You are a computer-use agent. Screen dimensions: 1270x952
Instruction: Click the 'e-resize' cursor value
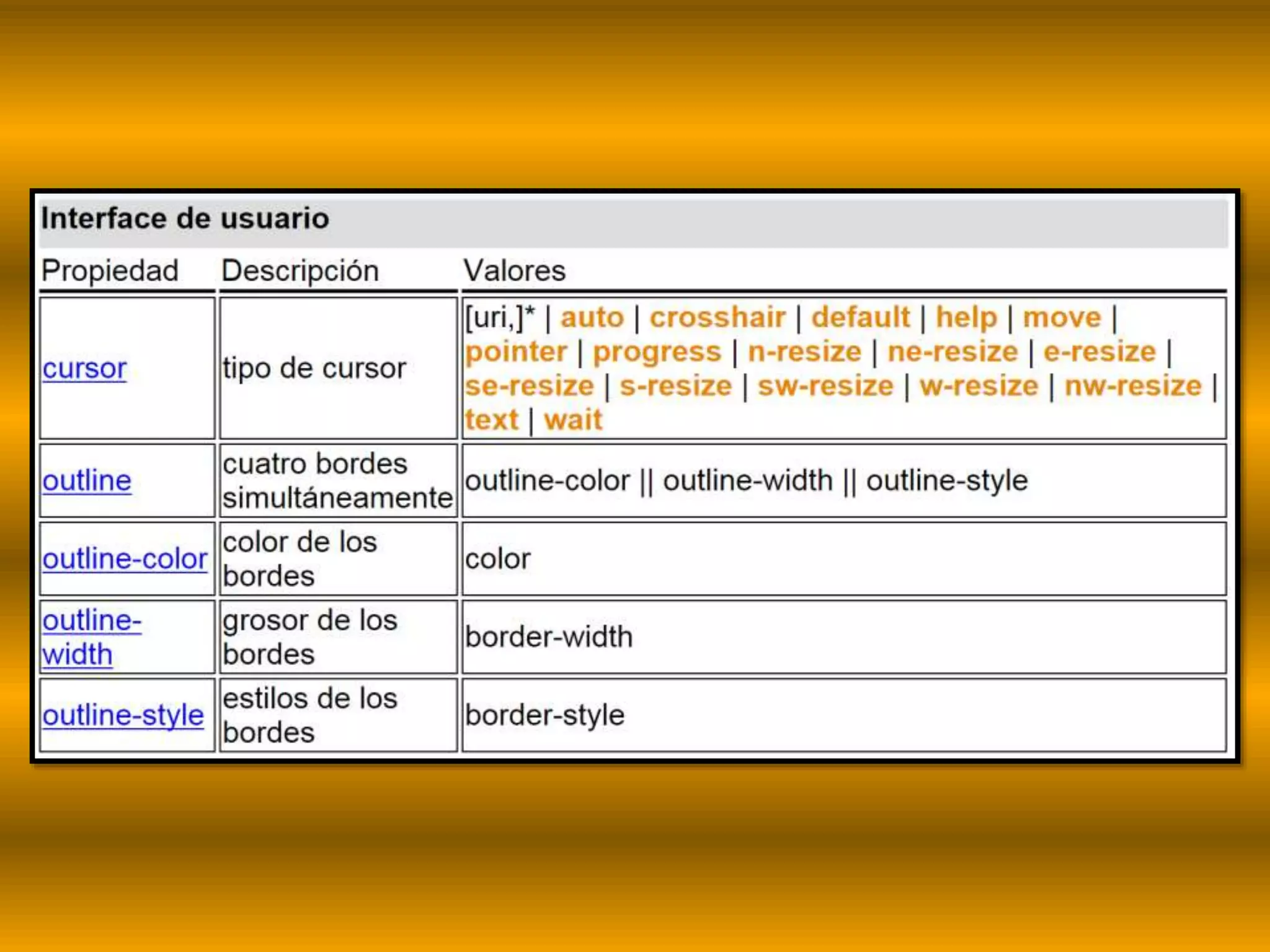click(1100, 351)
